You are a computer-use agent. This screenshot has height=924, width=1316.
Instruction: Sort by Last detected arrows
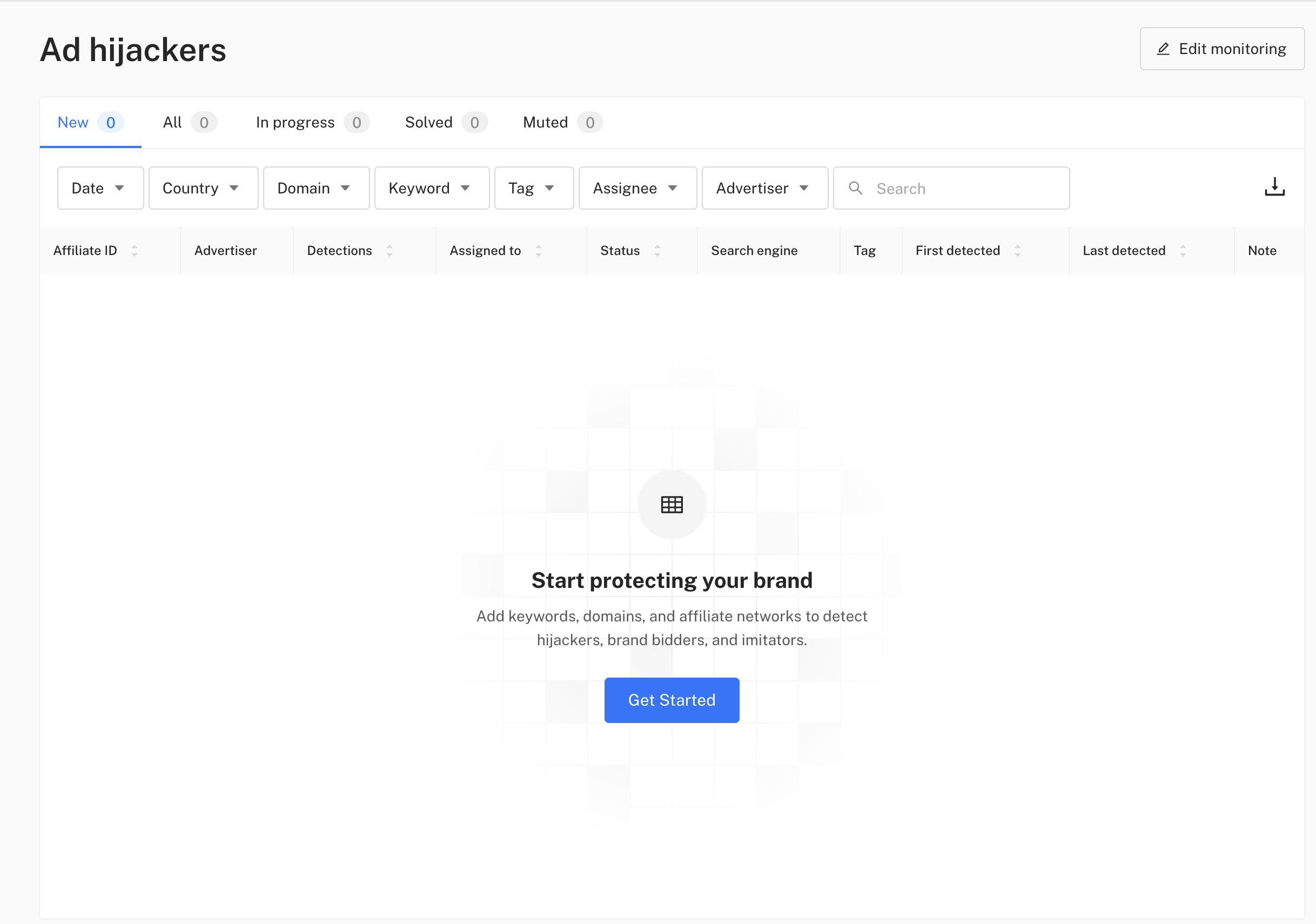1183,251
